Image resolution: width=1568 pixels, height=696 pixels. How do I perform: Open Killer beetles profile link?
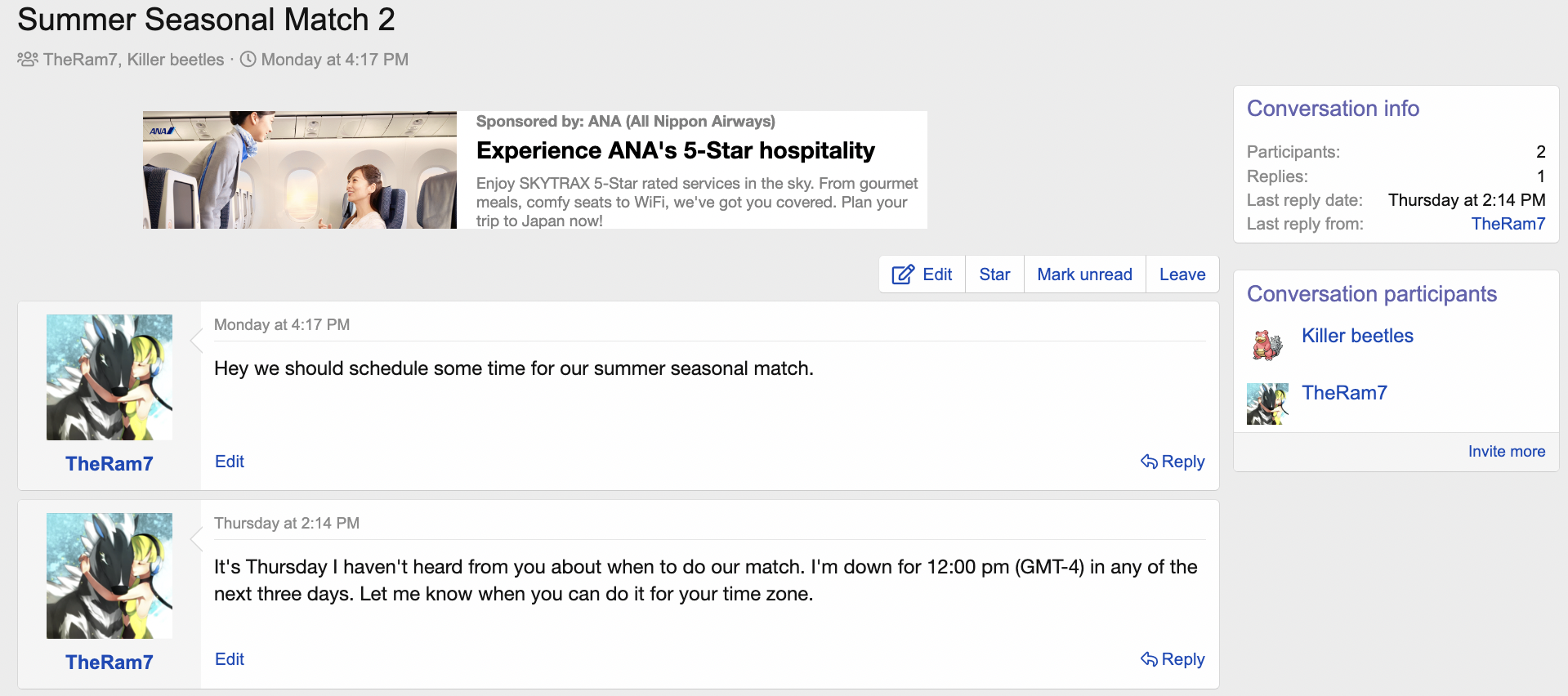pyautogui.click(x=1356, y=336)
